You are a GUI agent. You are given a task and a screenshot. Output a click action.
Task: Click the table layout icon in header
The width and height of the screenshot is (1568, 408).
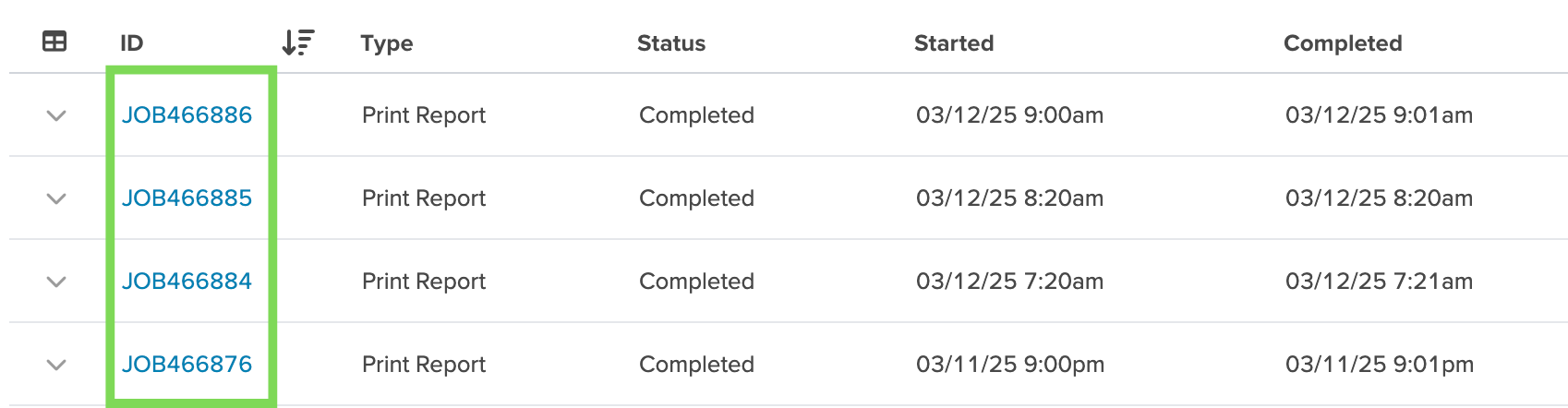[x=54, y=42]
